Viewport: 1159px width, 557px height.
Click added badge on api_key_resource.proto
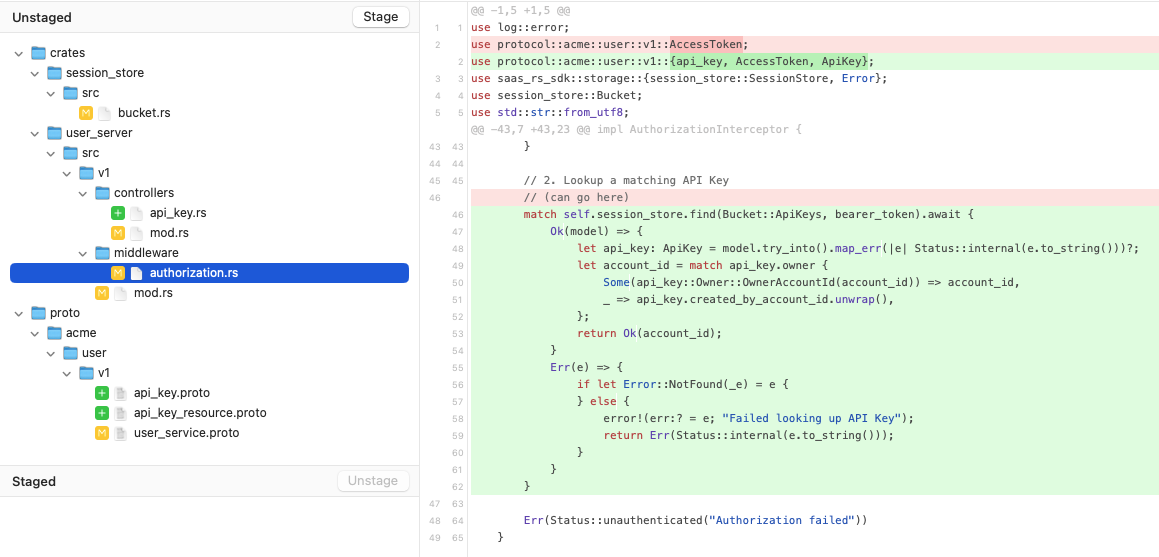pyautogui.click(x=102, y=413)
